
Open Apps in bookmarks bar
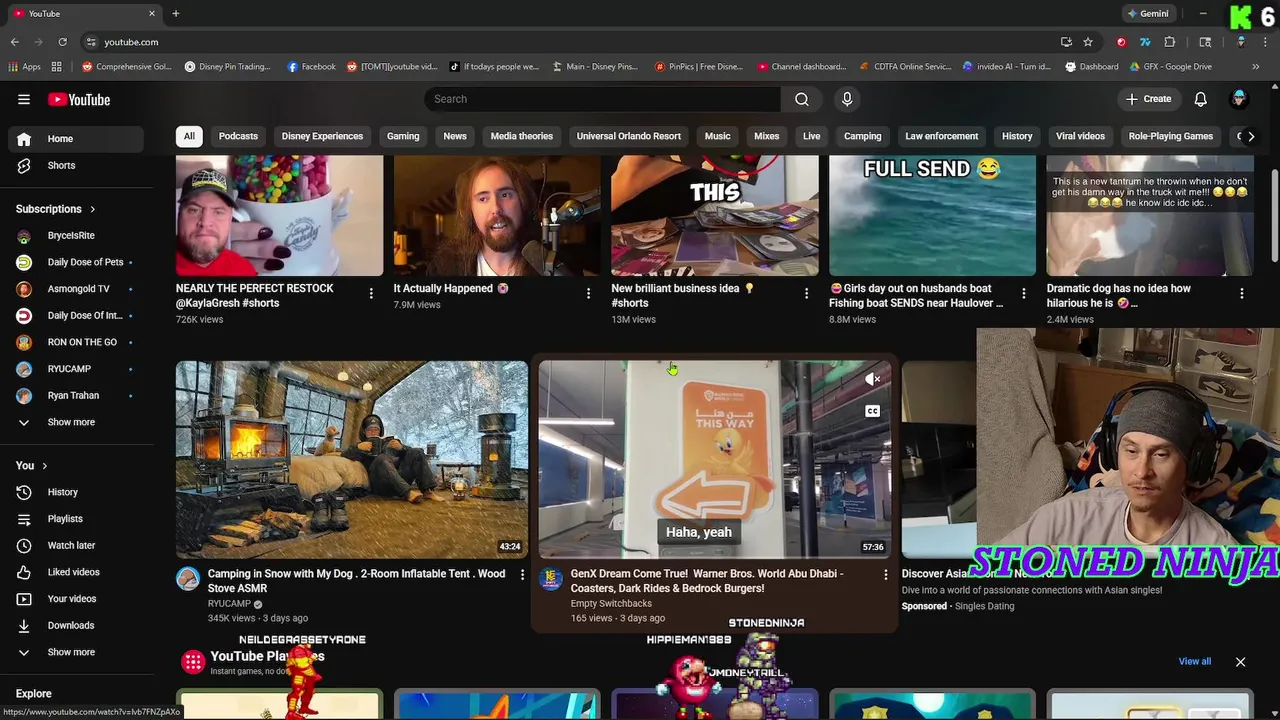tap(25, 67)
